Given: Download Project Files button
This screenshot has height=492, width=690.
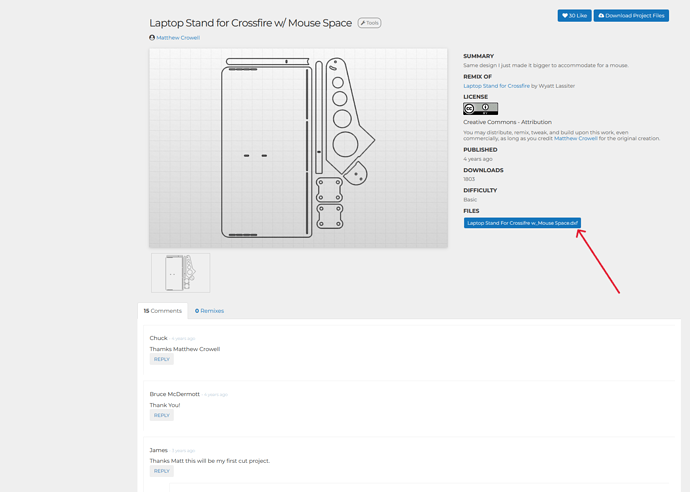Looking at the screenshot, I should (x=631, y=15).
